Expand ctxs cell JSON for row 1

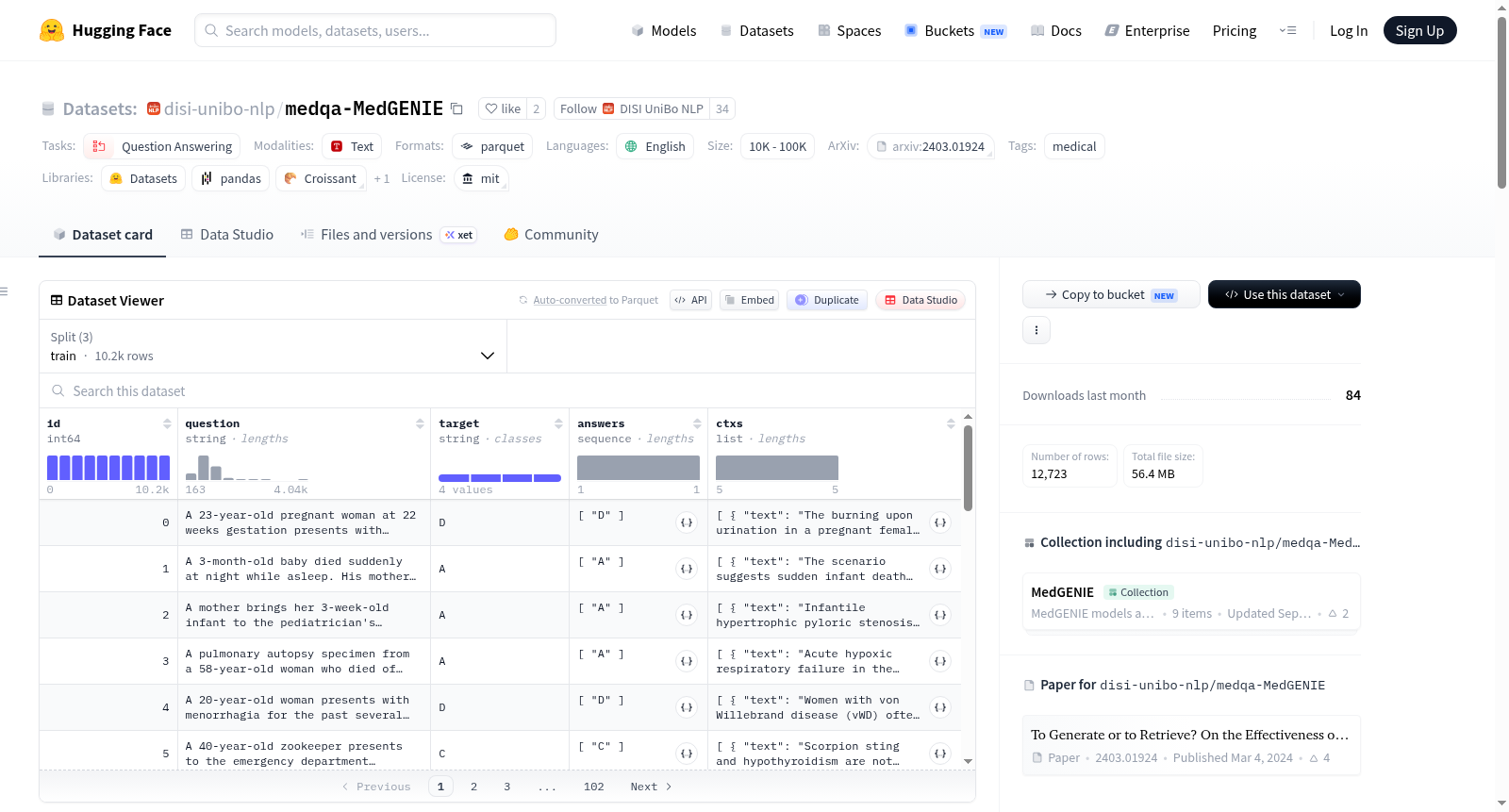(940, 569)
